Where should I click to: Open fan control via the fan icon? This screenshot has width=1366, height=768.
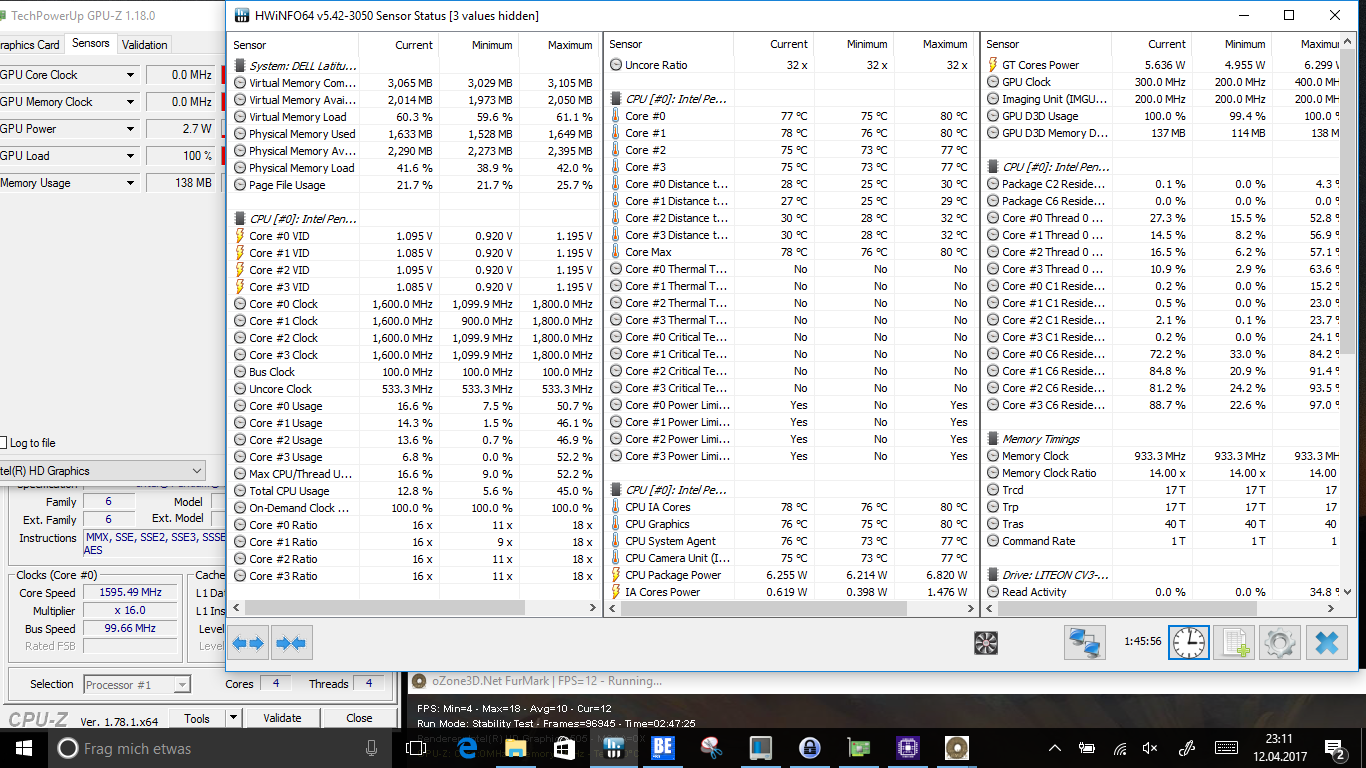(985, 643)
